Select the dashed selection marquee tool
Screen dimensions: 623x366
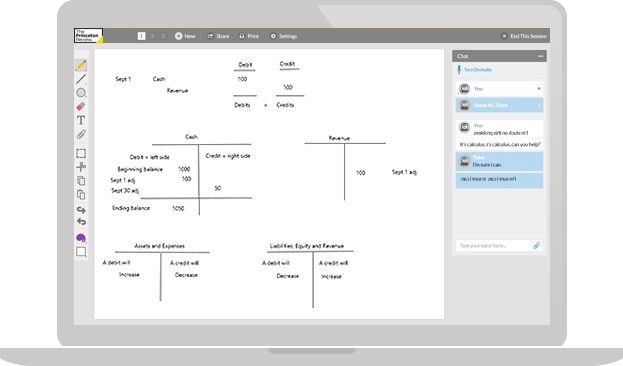81,153
